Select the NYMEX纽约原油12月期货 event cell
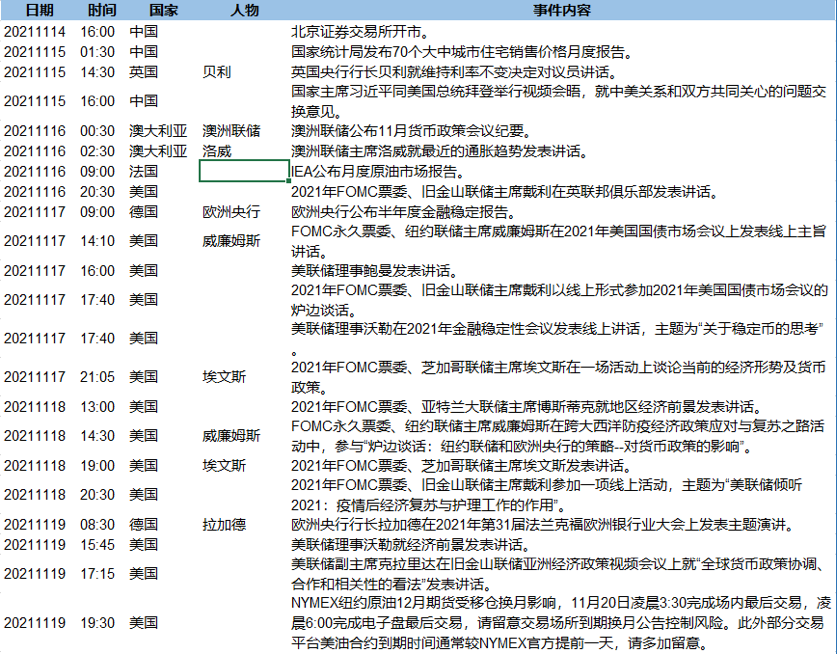Screen dimensions: 837x654 [x=561, y=623]
